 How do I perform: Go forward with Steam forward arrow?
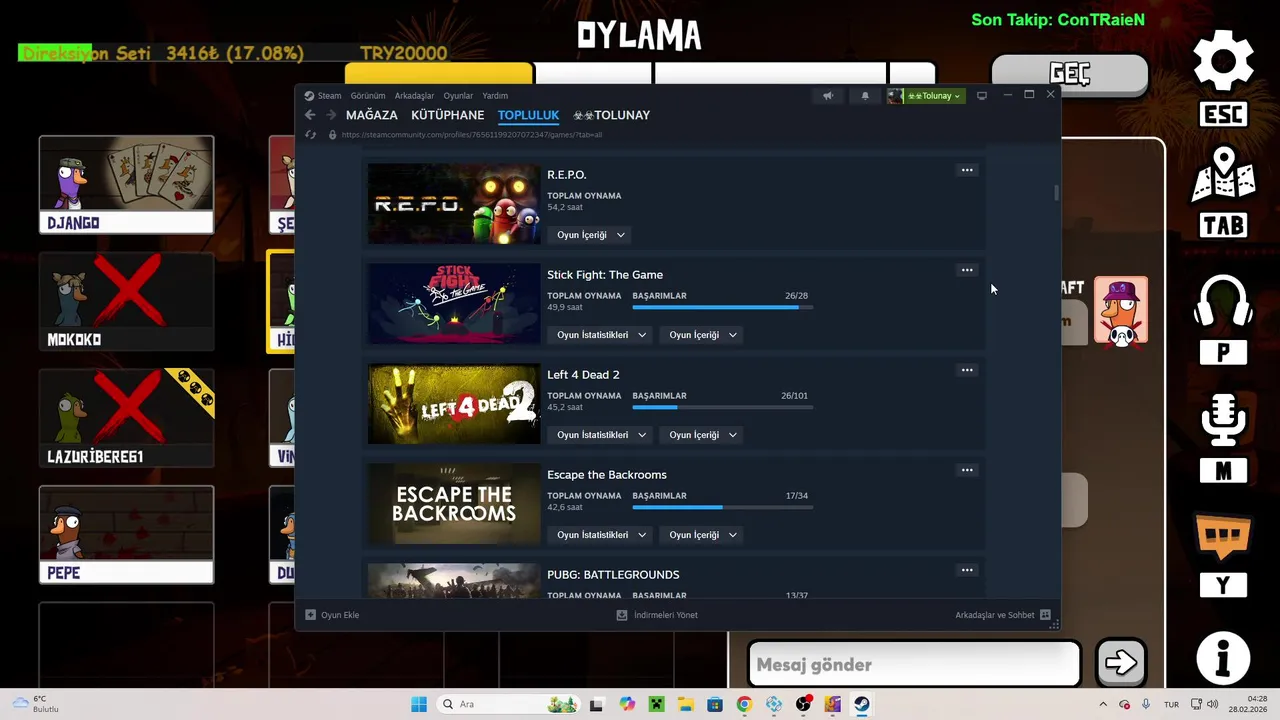331,115
